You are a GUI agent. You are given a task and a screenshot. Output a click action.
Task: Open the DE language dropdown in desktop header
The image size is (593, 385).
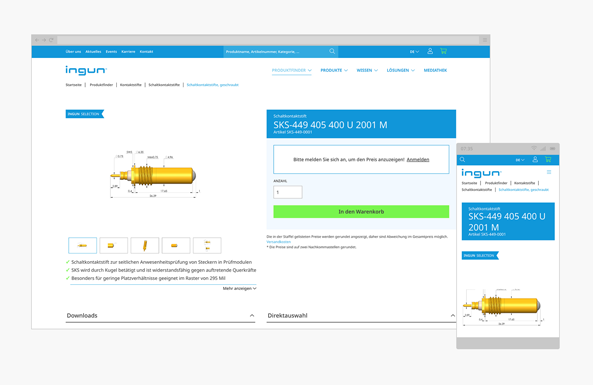pyautogui.click(x=414, y=51)
